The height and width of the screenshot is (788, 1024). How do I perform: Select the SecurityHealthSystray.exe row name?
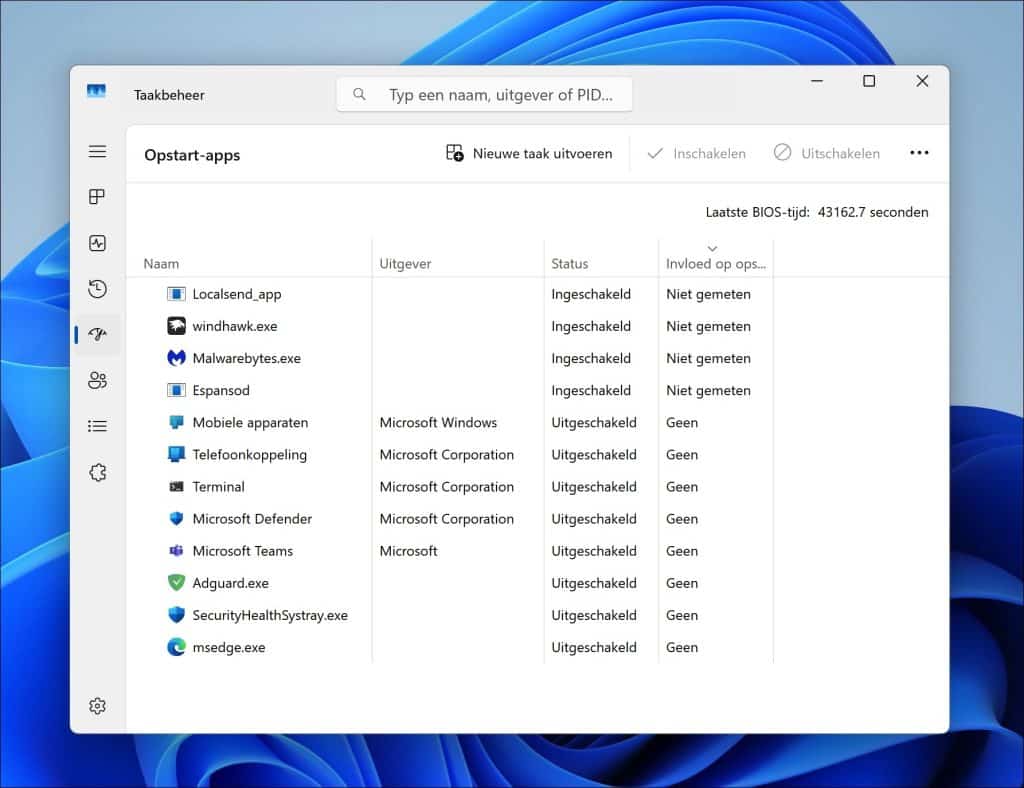tap(270, 615)
